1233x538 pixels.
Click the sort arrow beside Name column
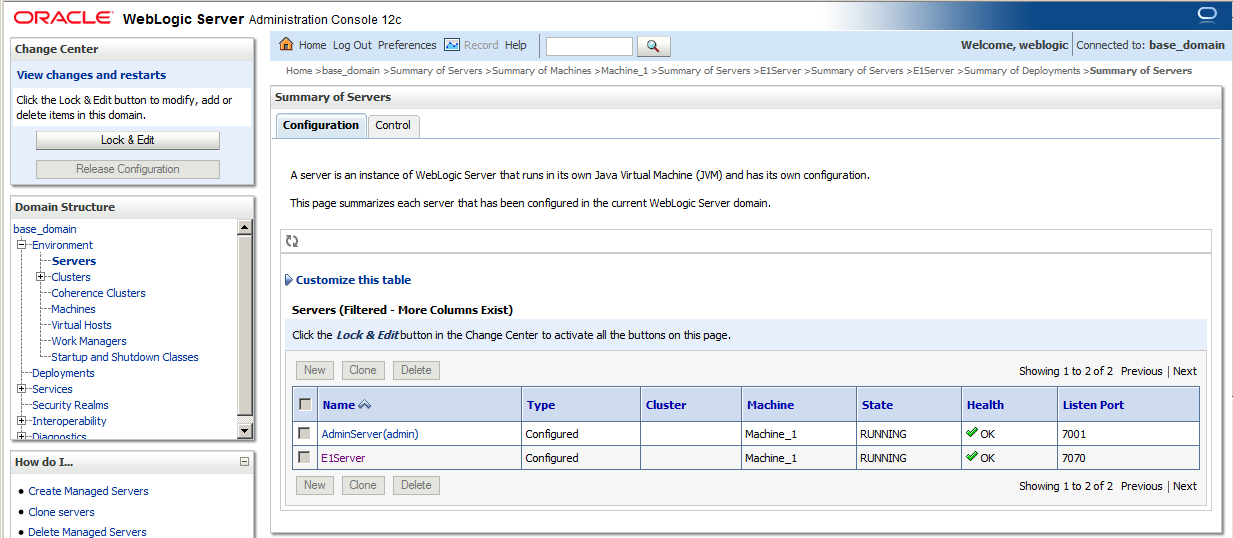point(364,405)
